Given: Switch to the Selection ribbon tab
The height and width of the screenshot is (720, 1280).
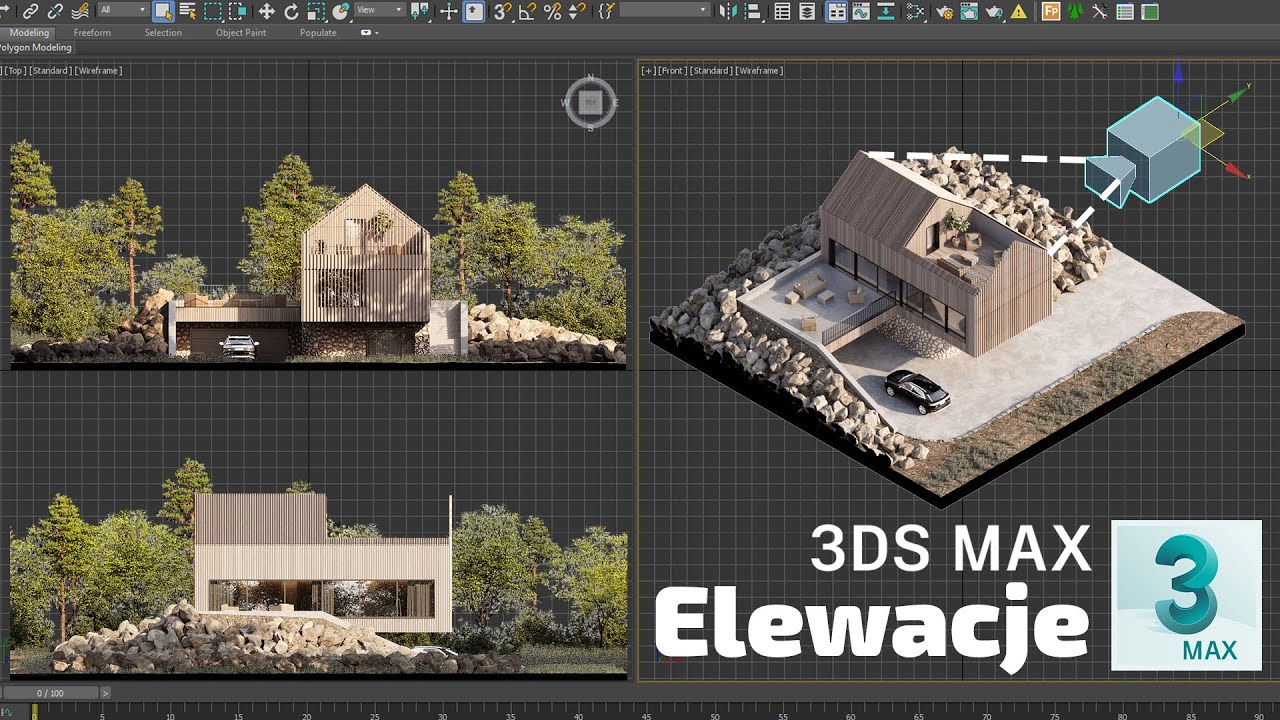Looking at the screenshot, I should click(163, 33).
